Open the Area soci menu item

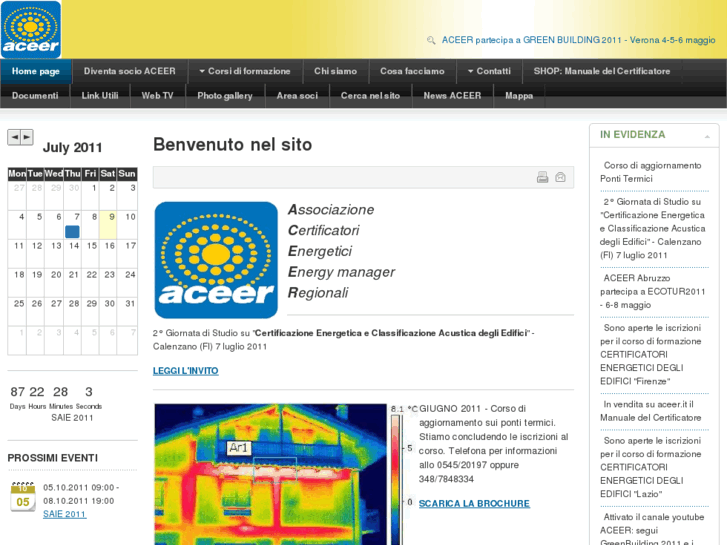[297, 96]
